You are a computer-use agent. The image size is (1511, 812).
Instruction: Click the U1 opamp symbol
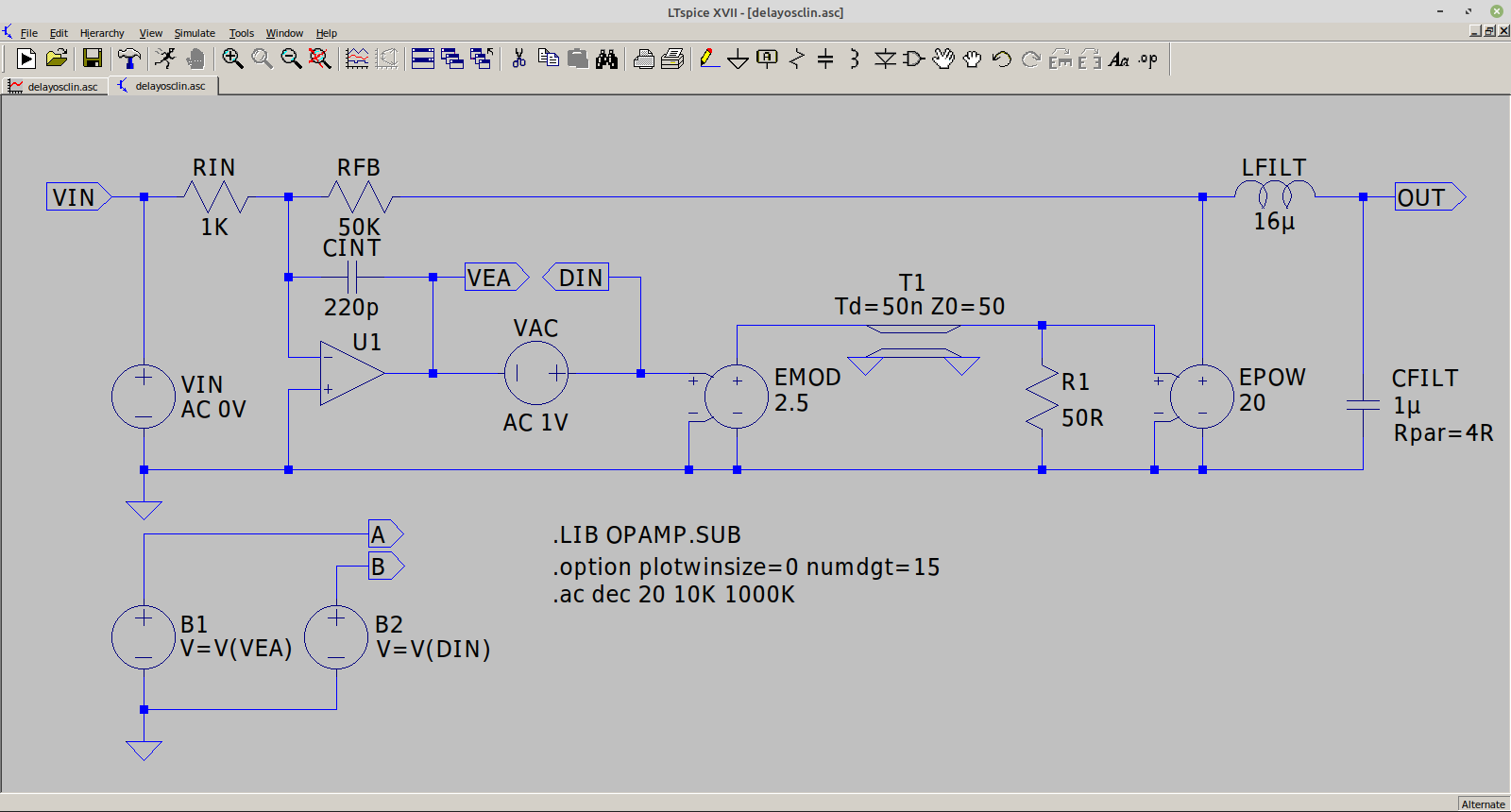point(351,373)
